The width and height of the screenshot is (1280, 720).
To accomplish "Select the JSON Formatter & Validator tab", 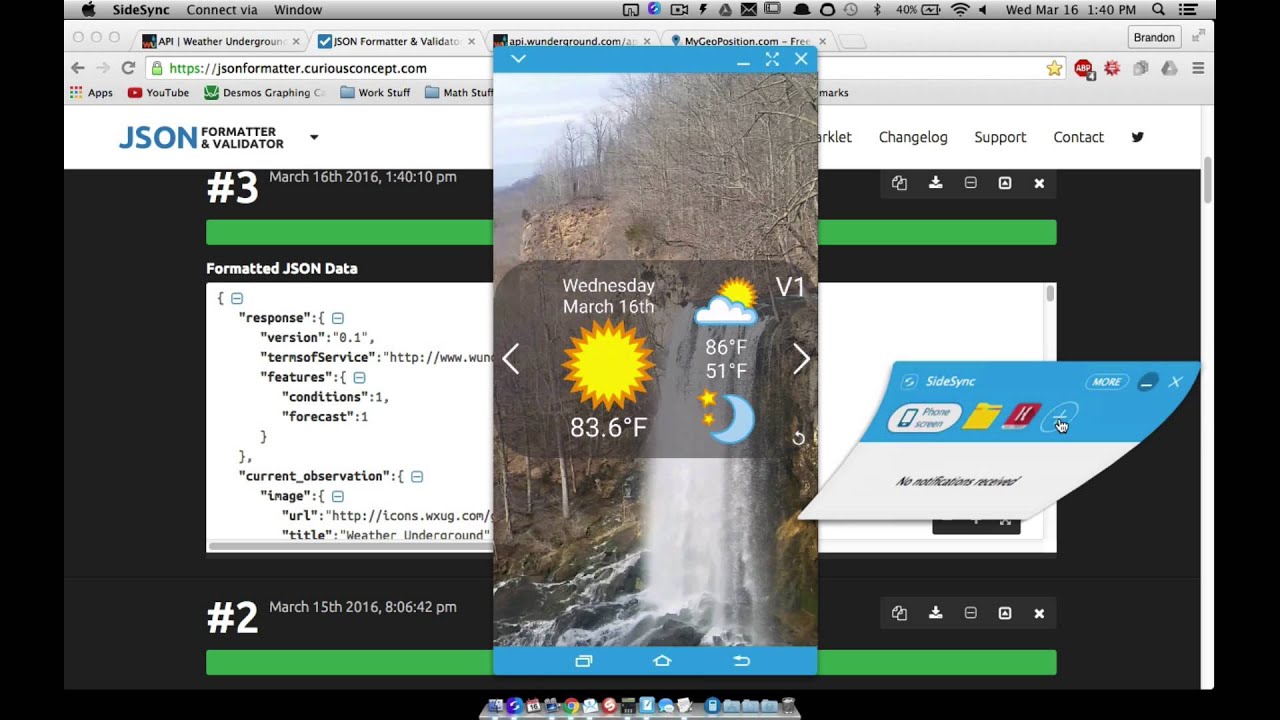I will point(396,41).
